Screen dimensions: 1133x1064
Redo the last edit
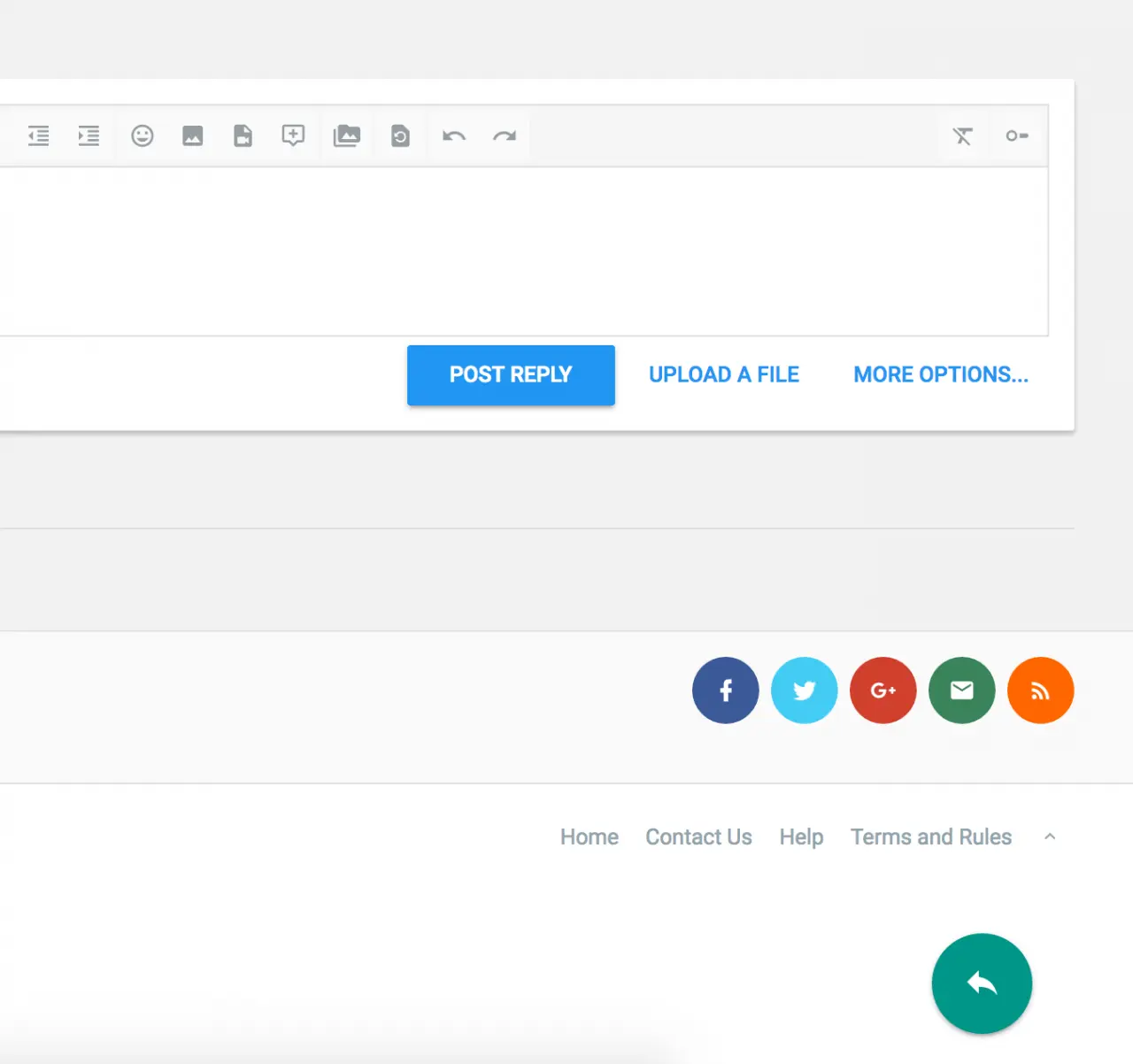[x=505, y=135]
